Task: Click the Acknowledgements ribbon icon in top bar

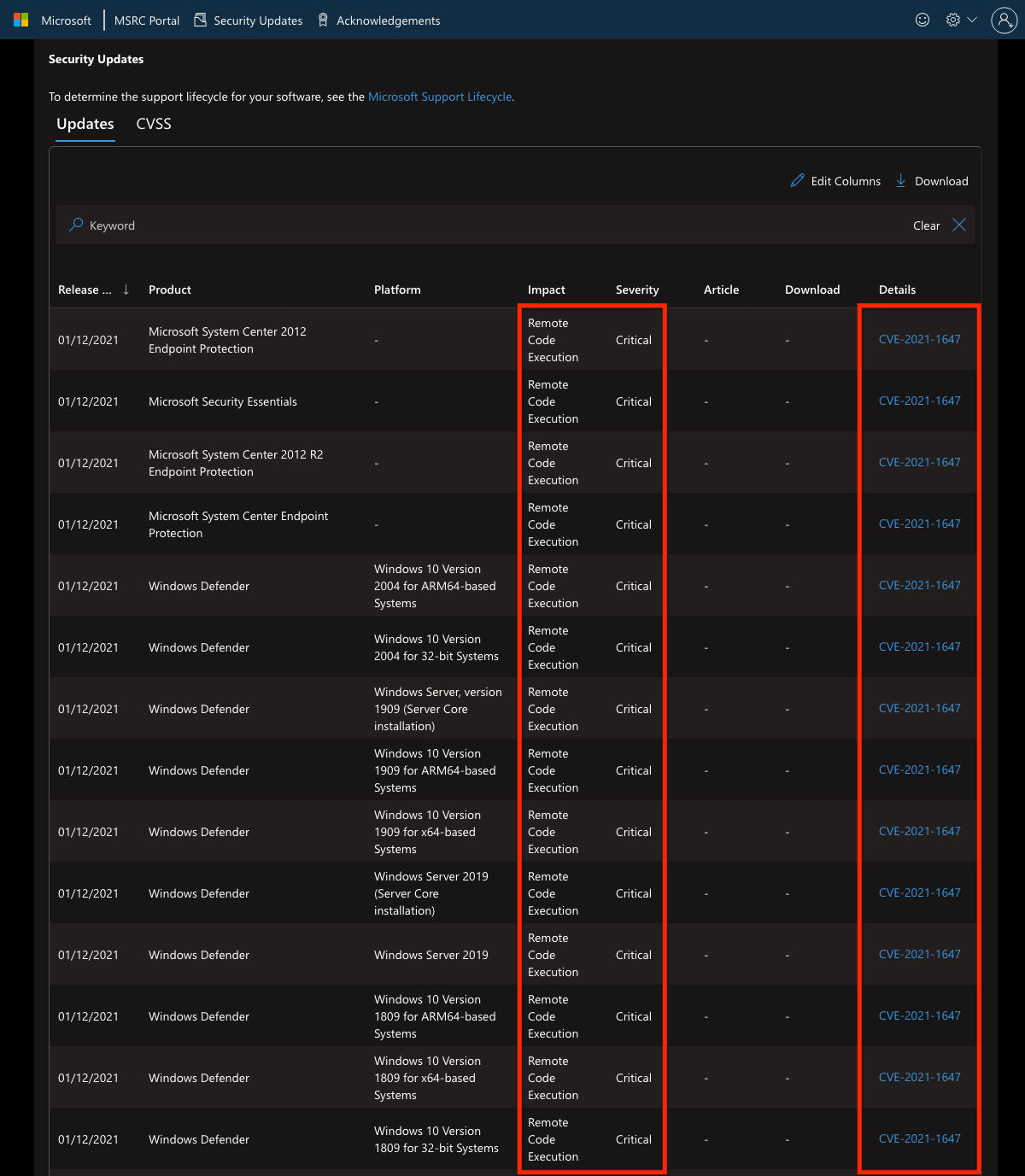Action: point(323,20)
